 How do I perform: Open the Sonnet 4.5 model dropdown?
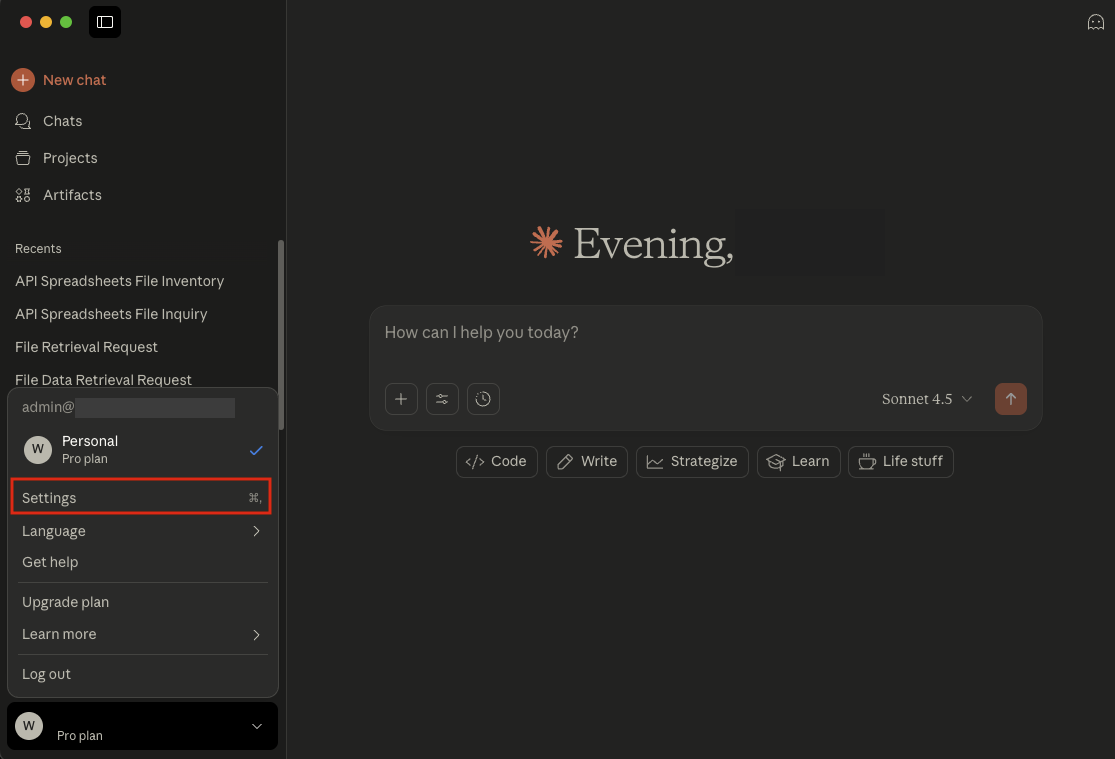tap(925, 399)
